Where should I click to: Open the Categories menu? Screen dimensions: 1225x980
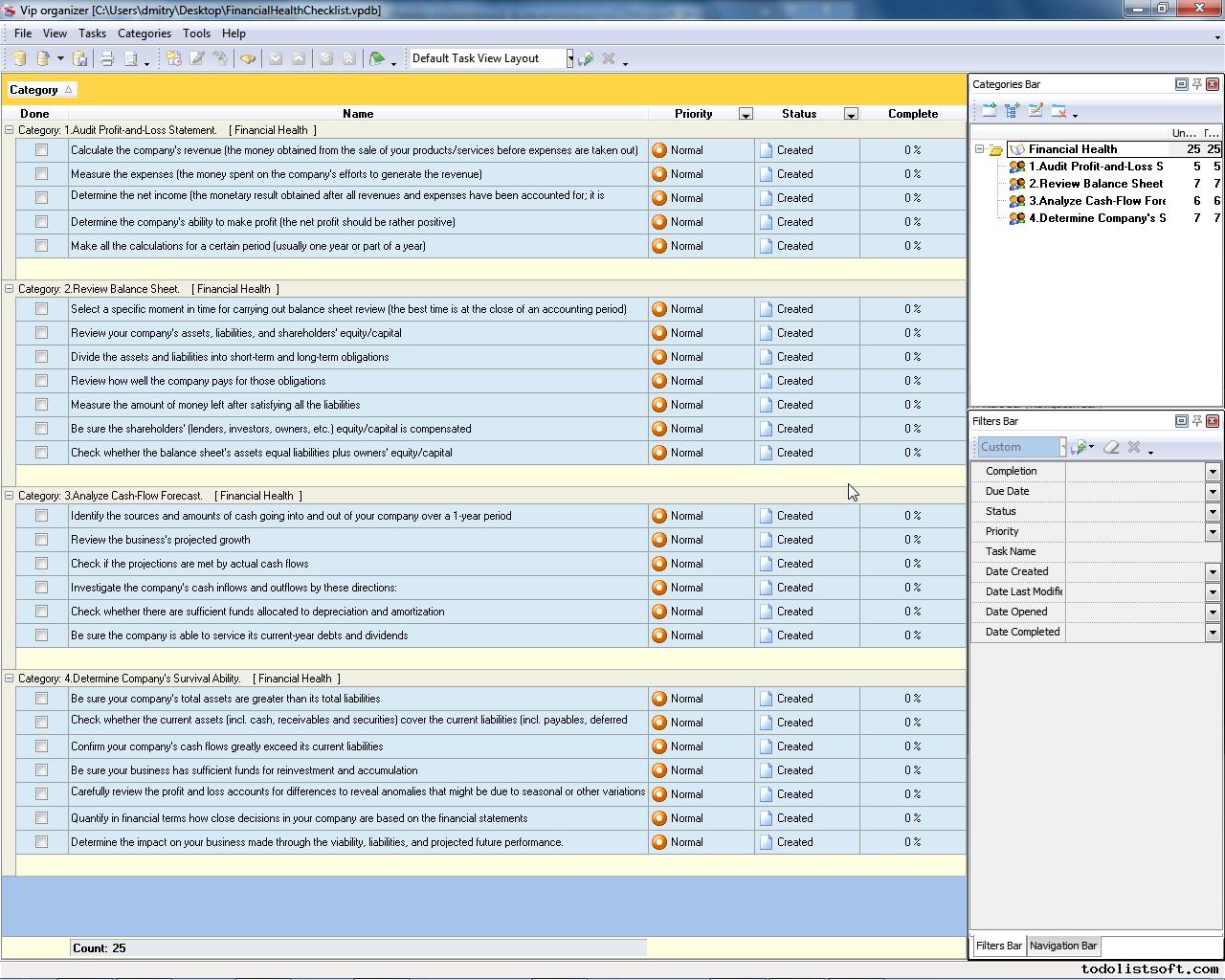[144, 33]
